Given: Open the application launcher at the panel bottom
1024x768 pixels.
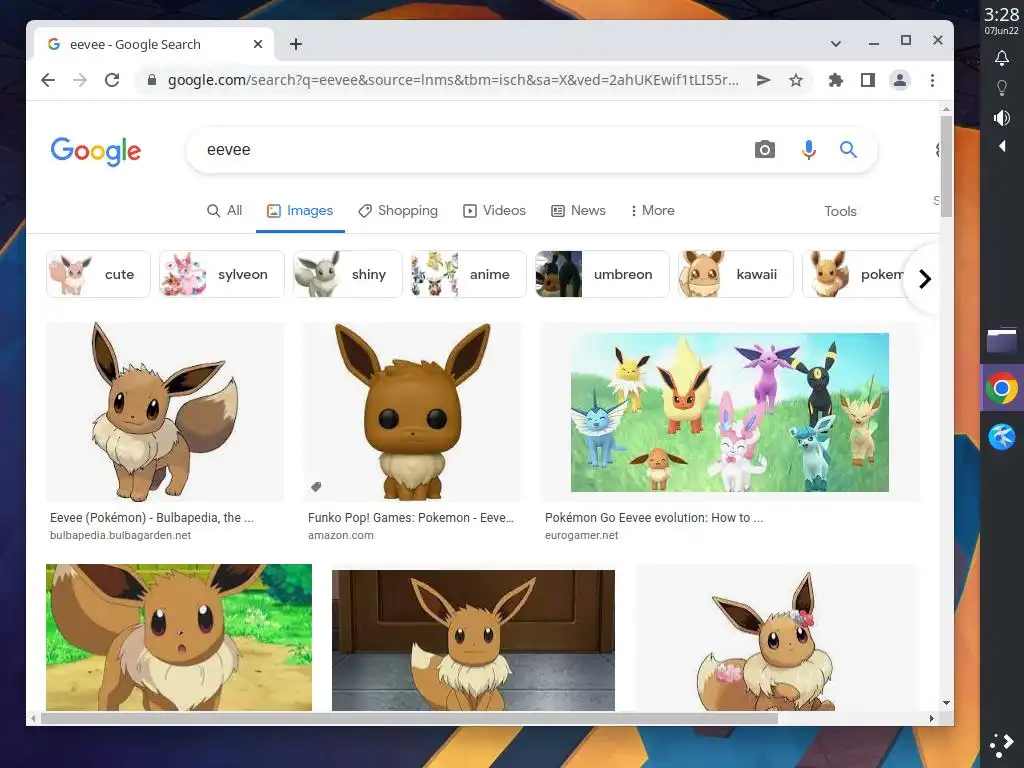Looking at the screenshot, I should click(x=1002, y=745).
